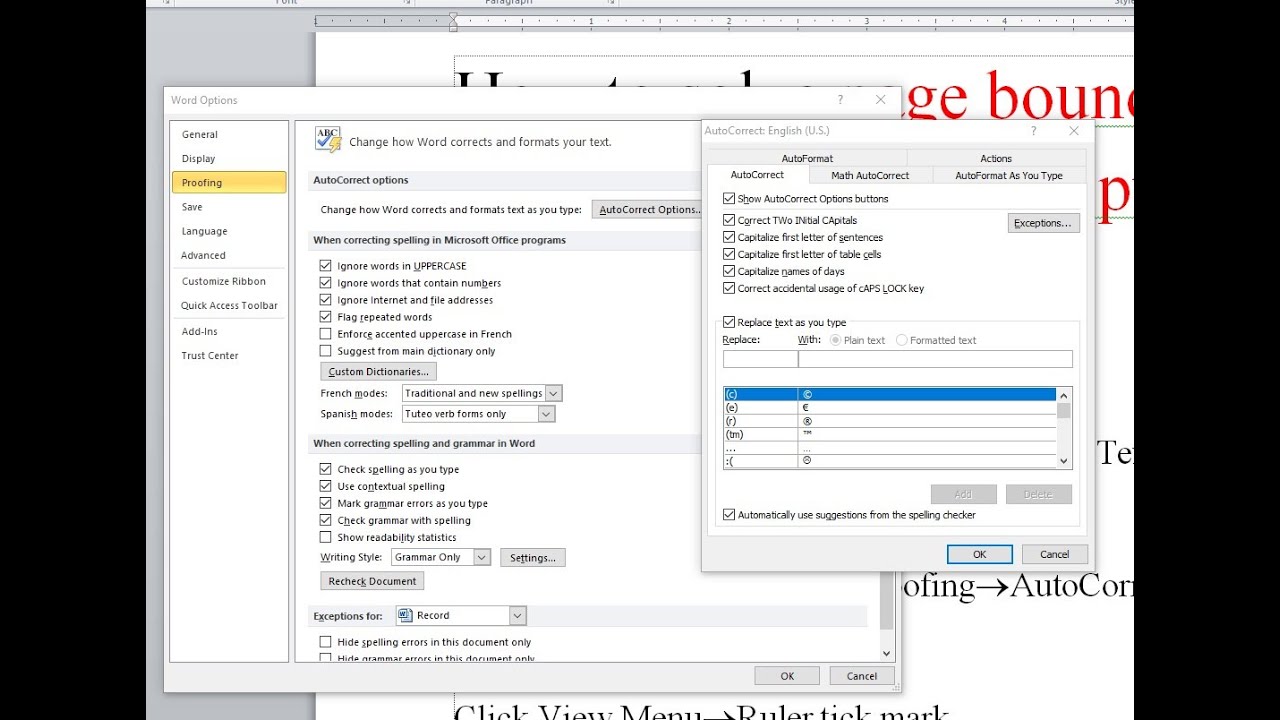Viewport: 1280px width, 720px height.
Task: Open Customize Ribbon category
Action: click(229, 281)
